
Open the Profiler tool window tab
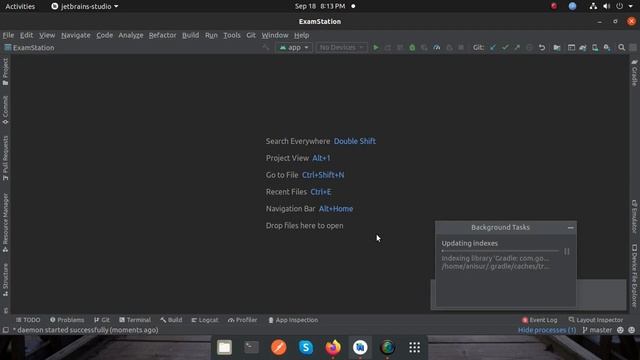click(242, 320)
